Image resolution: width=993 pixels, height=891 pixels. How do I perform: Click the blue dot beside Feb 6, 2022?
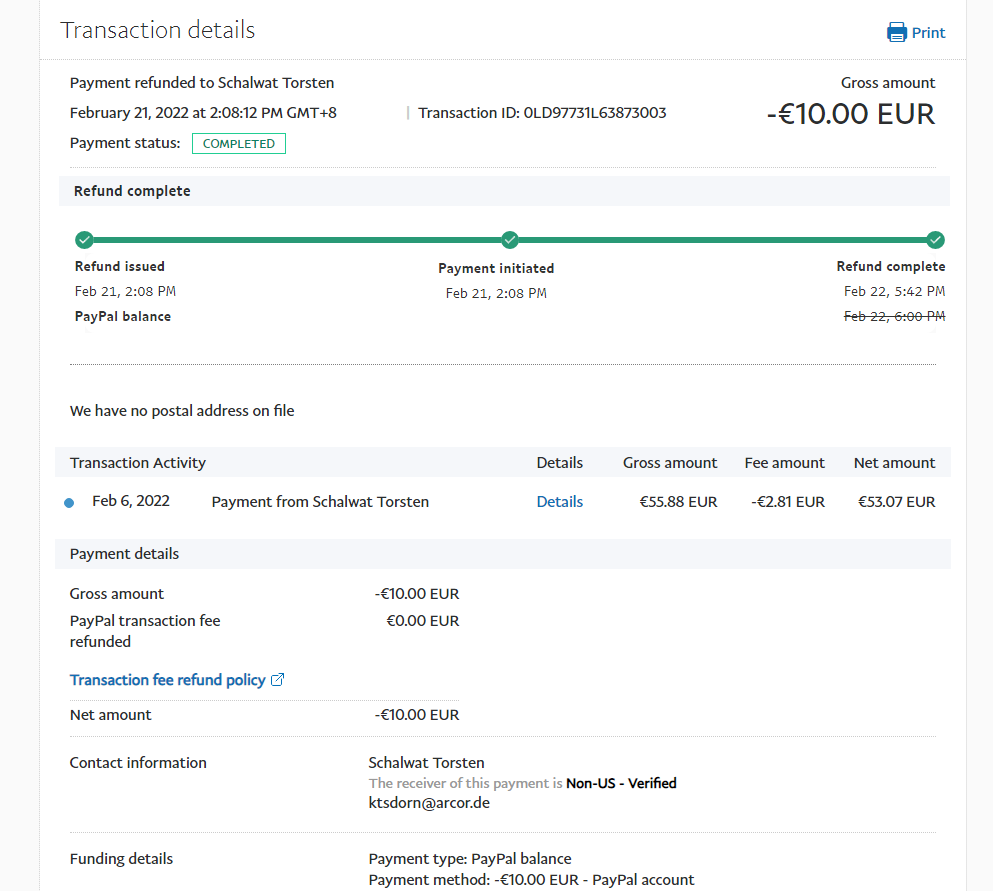[x=69, y=503]
